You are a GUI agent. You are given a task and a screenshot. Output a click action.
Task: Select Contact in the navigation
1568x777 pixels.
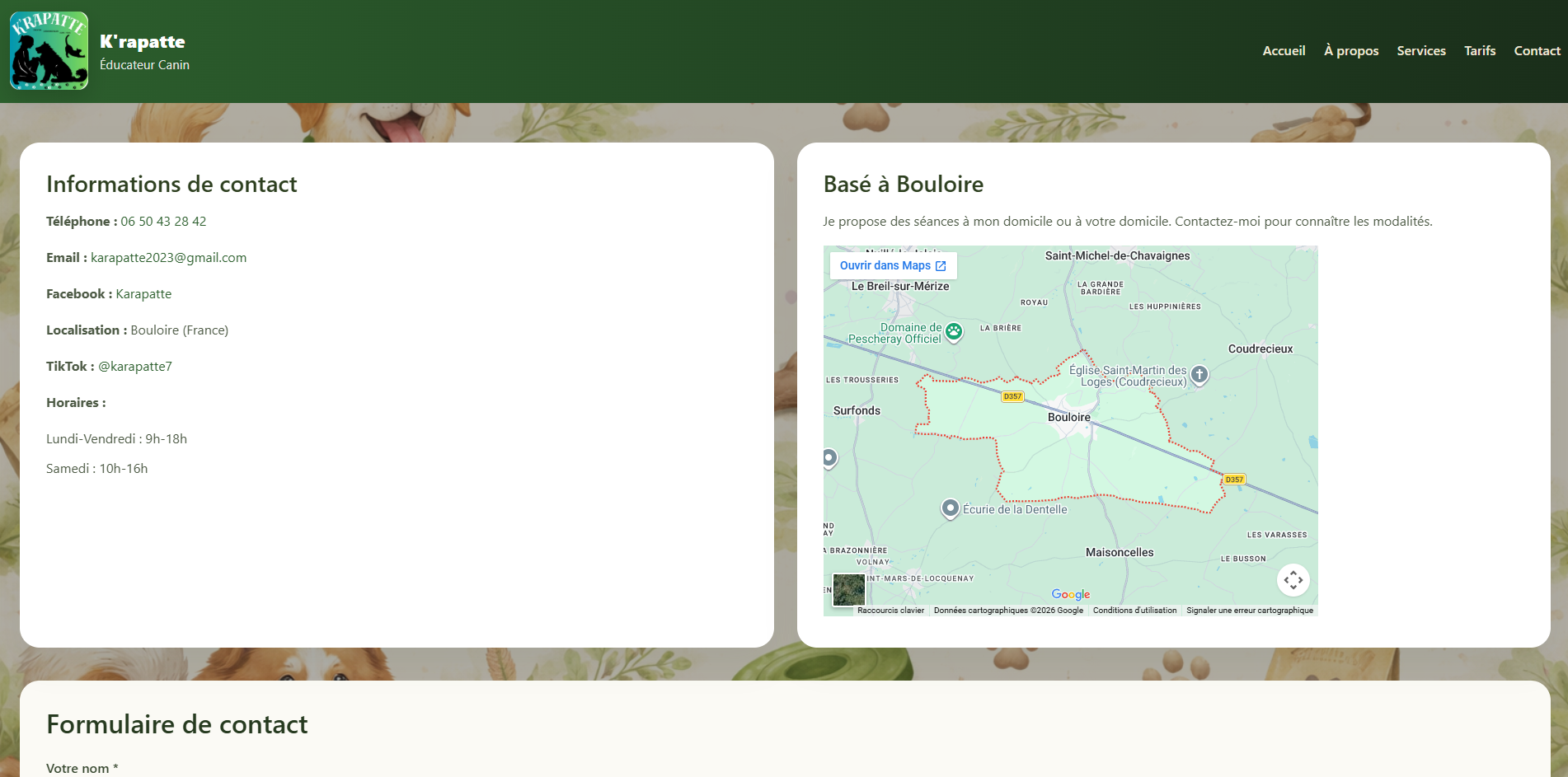tap(1537, 51)
